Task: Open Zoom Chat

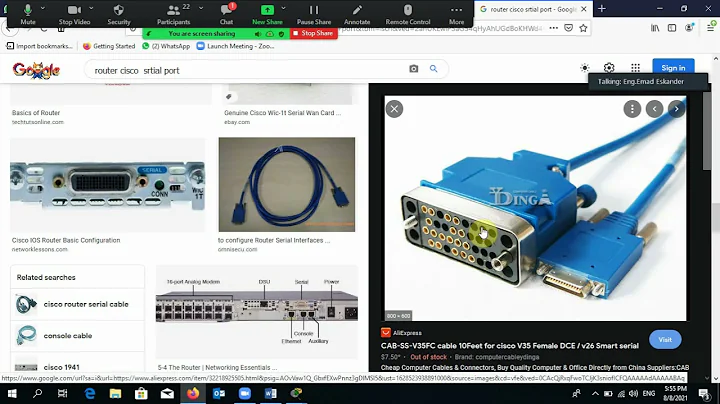Action: pyautogui.click(x=226, y=14)
